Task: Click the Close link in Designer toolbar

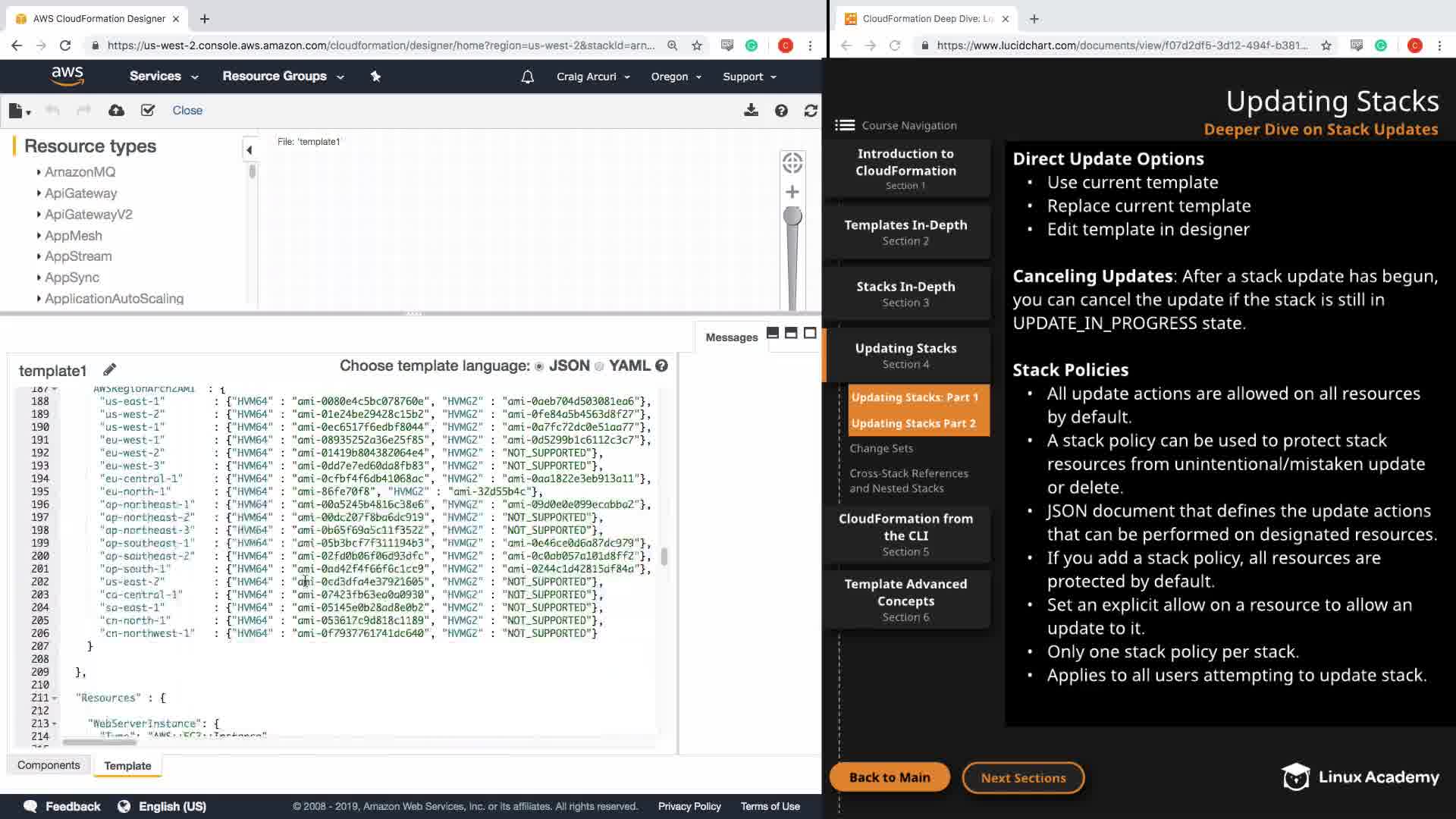Action: pos(187,111)
